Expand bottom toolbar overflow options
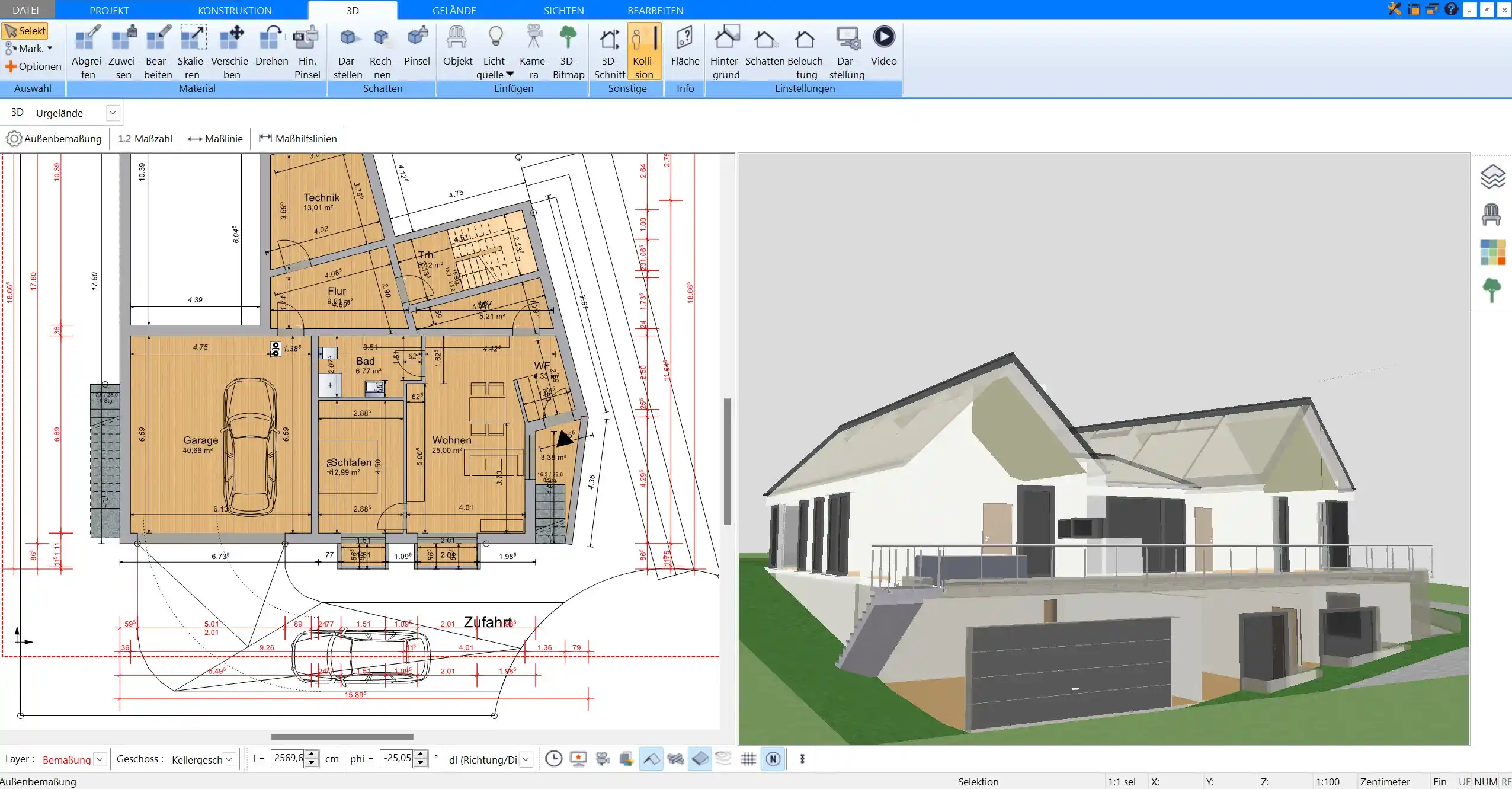 tap(803, 759)
